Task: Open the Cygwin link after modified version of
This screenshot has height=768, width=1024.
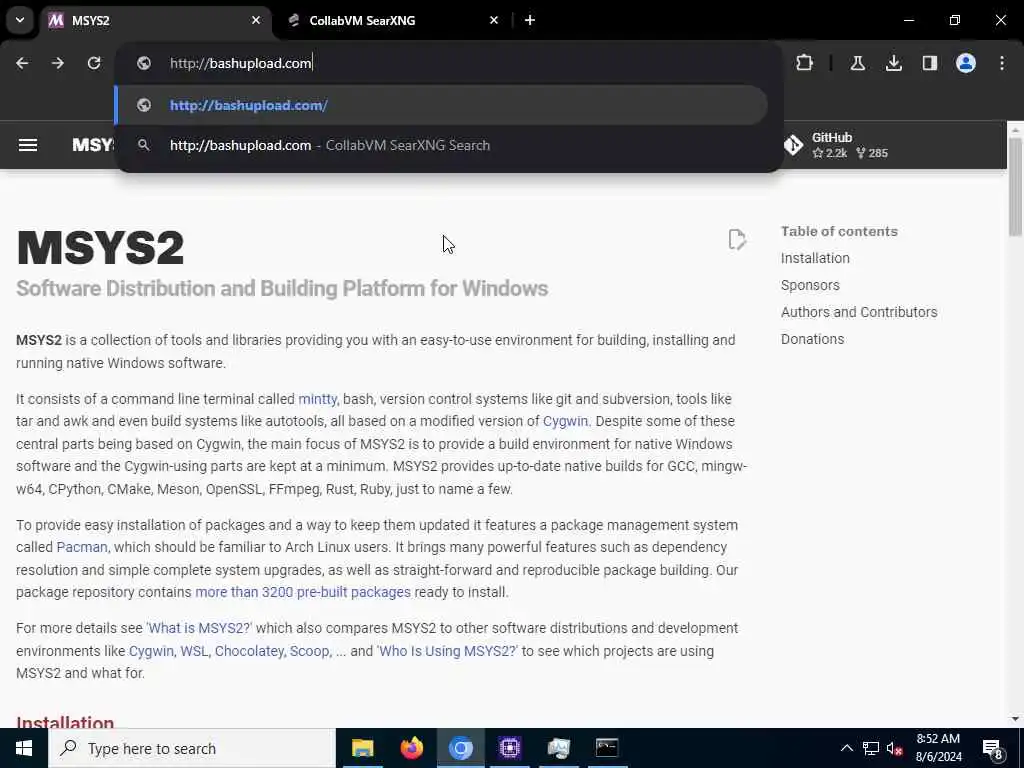Action: (566, 421)
